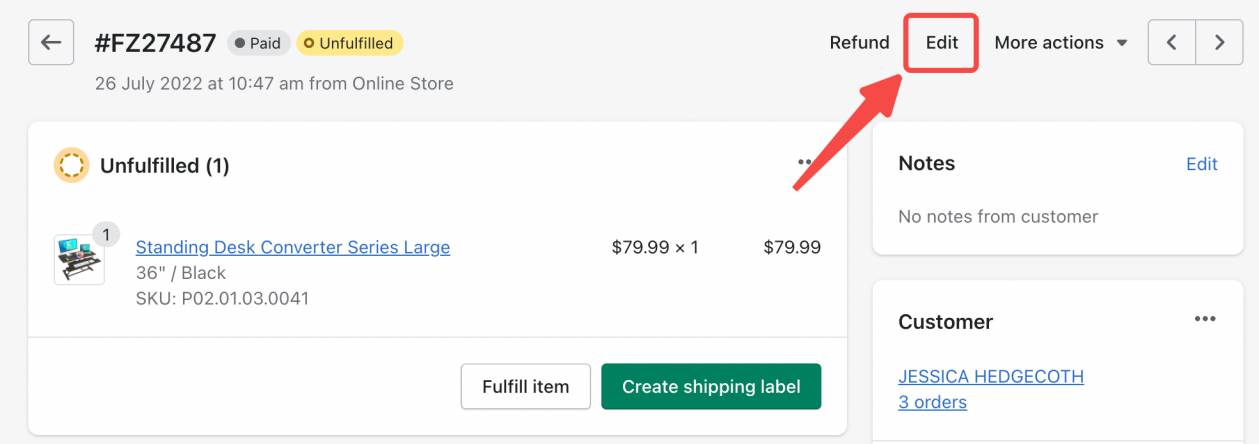Click the yellow Unfulfilled status badge
This screenshot has width=1259, height=444.
click(x=350, y=43)
